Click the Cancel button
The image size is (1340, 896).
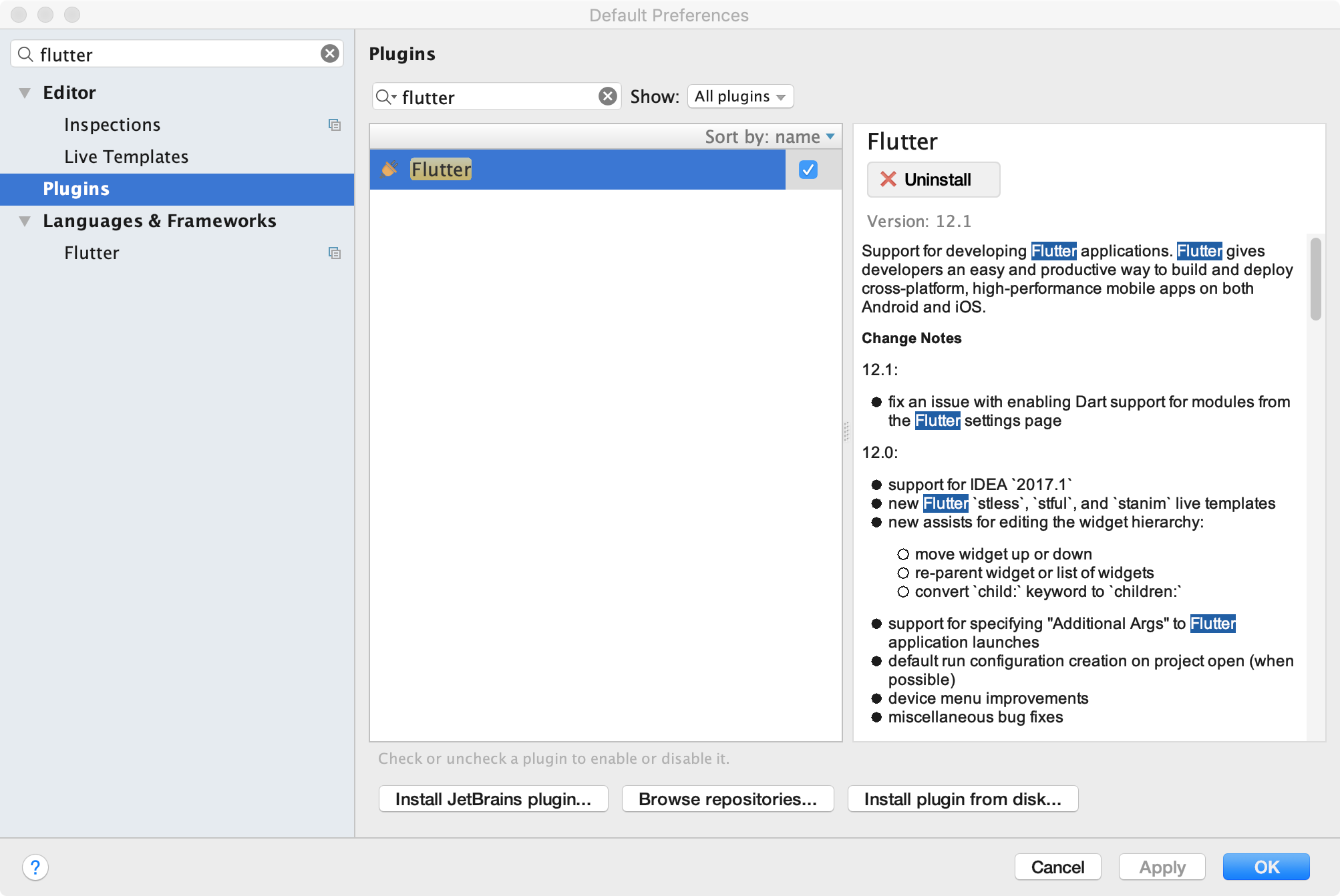click(x=1057, y=867)
